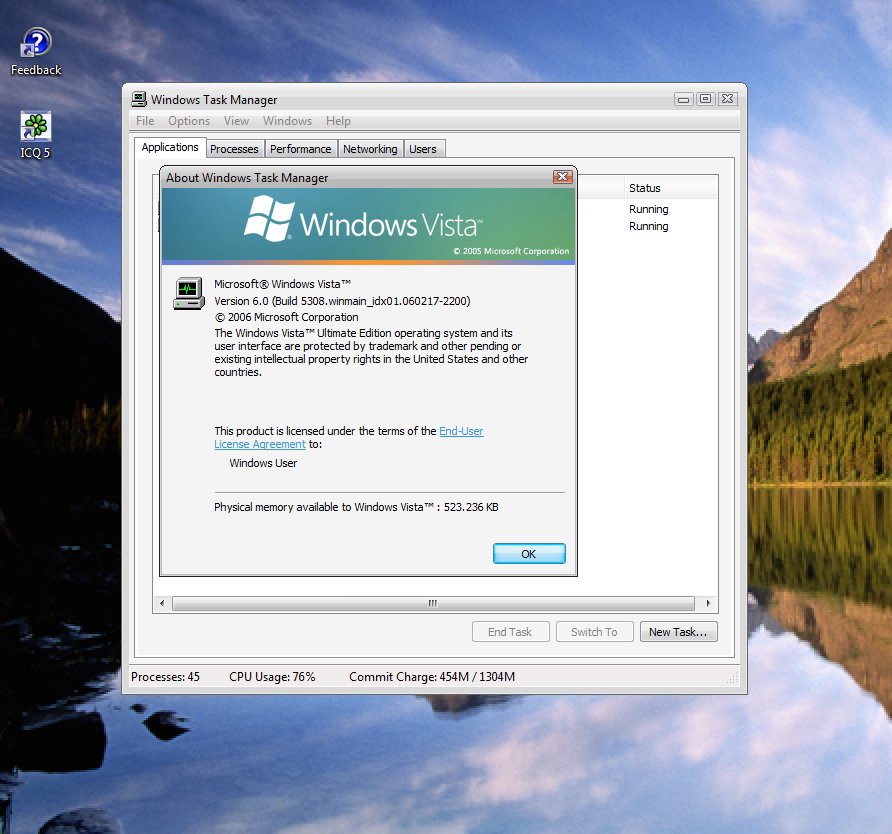
Task: Open the File menu
Action: pos(144,120)
